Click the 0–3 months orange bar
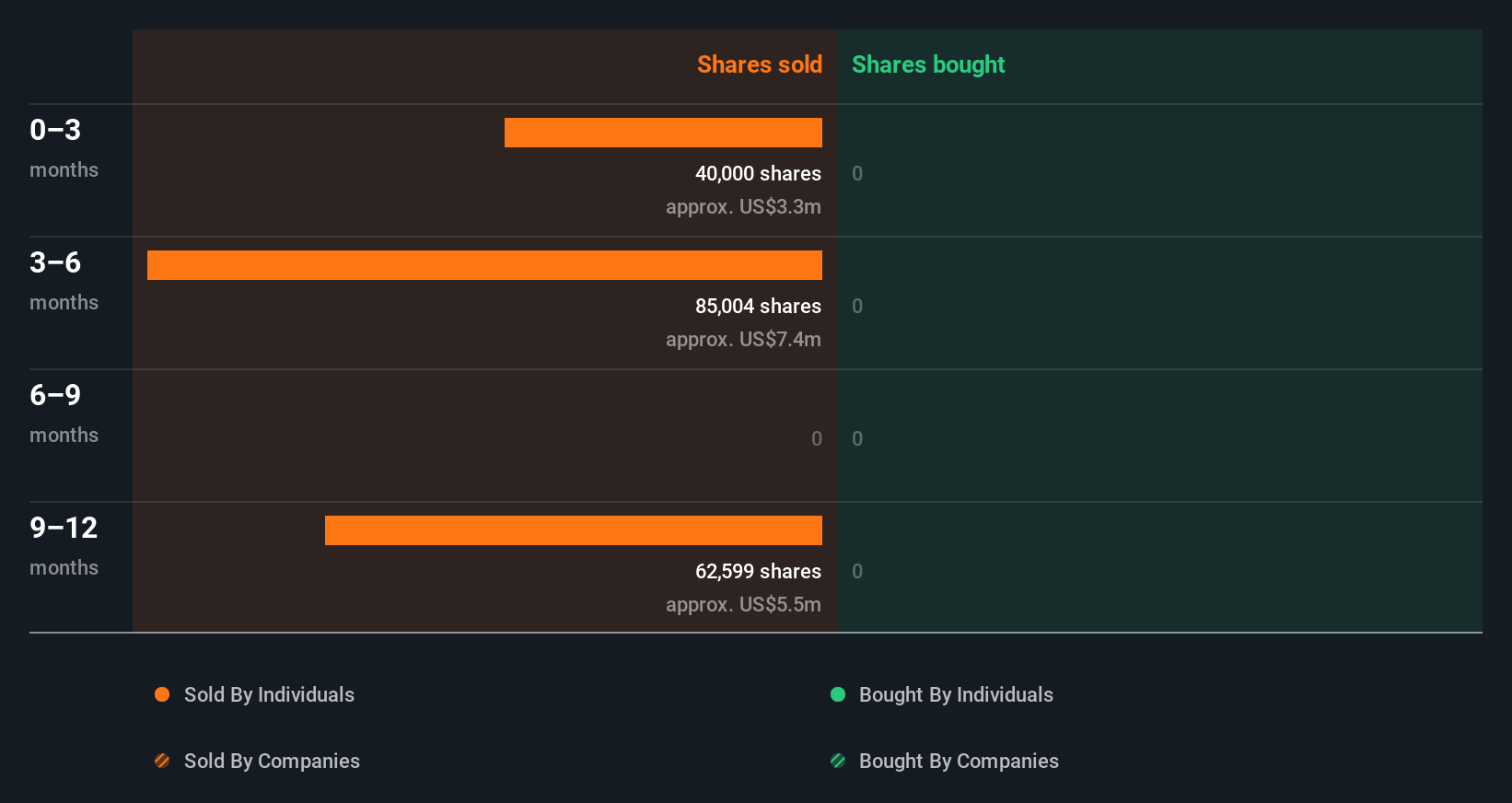The width and height of the screenshot is (1512, 803). pyautogui.click(x=663, y=133)
